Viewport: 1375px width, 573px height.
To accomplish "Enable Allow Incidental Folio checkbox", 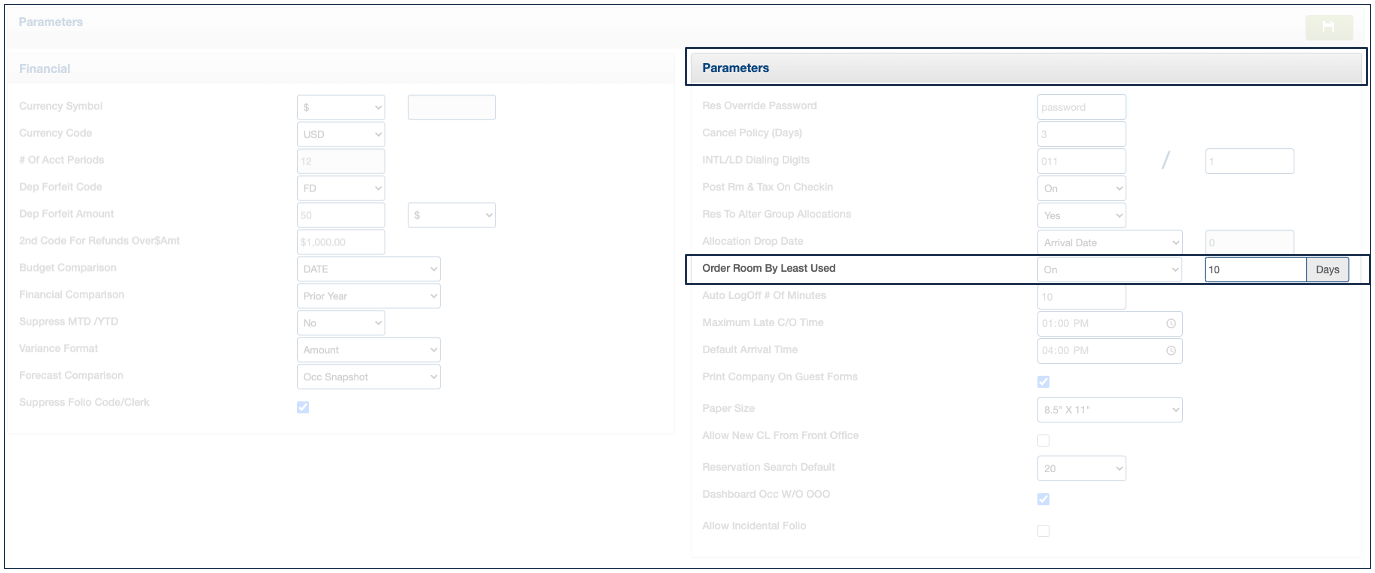I will [1043, 531].
